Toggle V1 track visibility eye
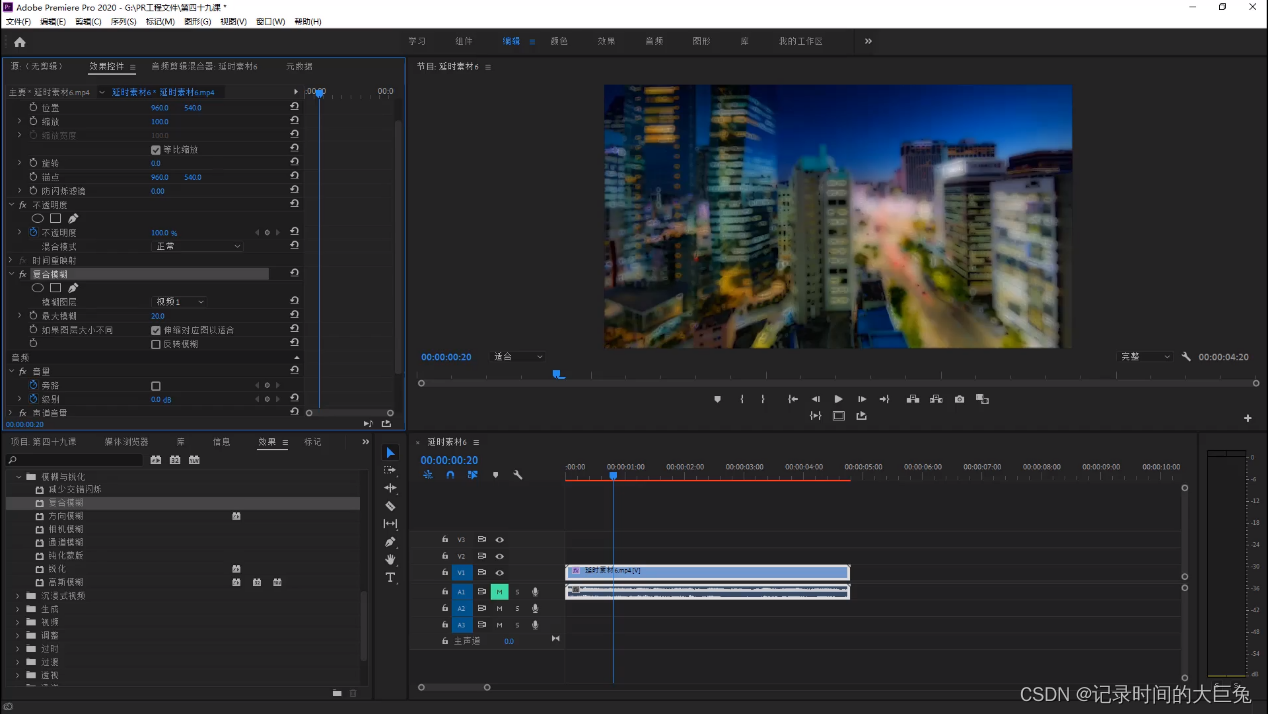This screenshot has height=714, width=1268. [x=499, y=573]
